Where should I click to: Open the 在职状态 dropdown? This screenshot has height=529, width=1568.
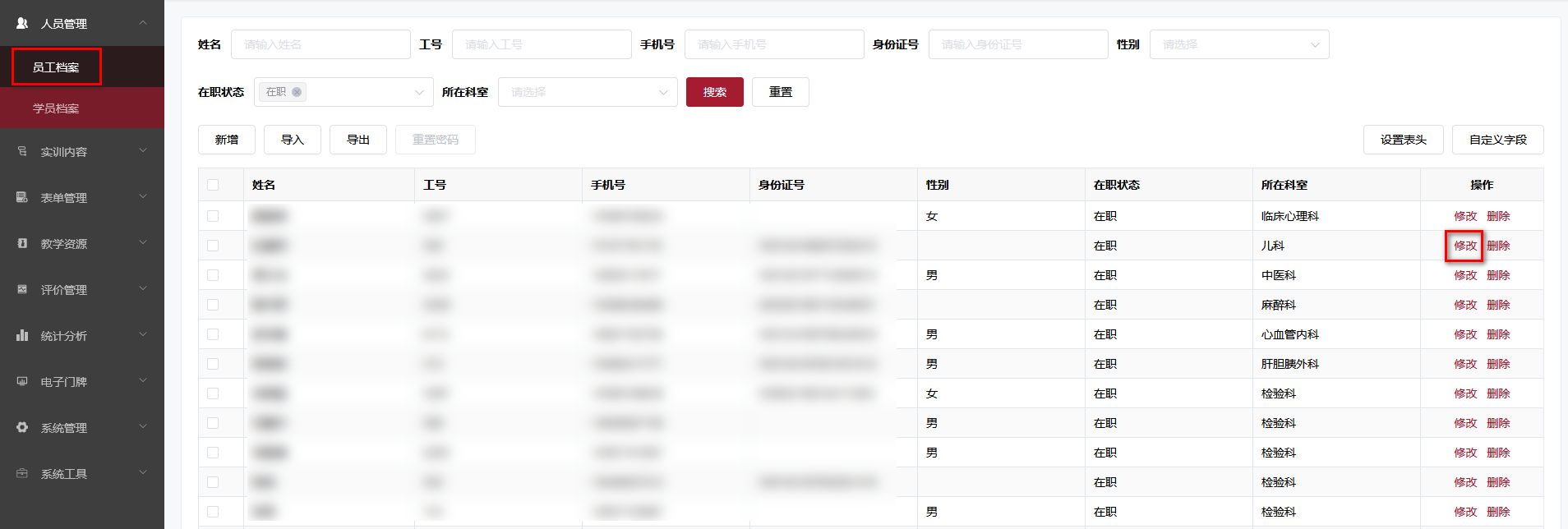click(344, 92)
